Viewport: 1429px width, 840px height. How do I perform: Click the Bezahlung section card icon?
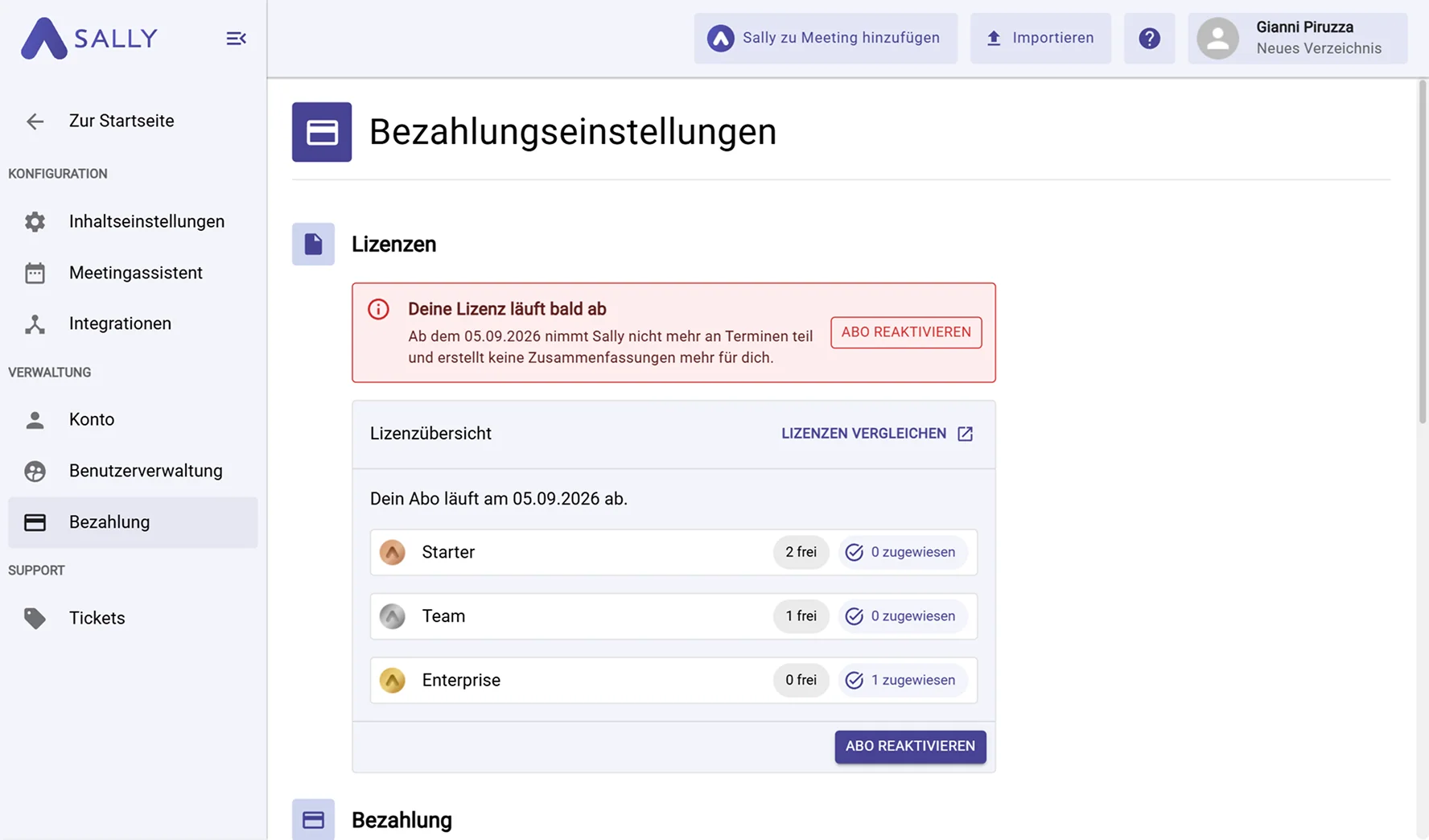pyautogui.click(x=313, y=820)
